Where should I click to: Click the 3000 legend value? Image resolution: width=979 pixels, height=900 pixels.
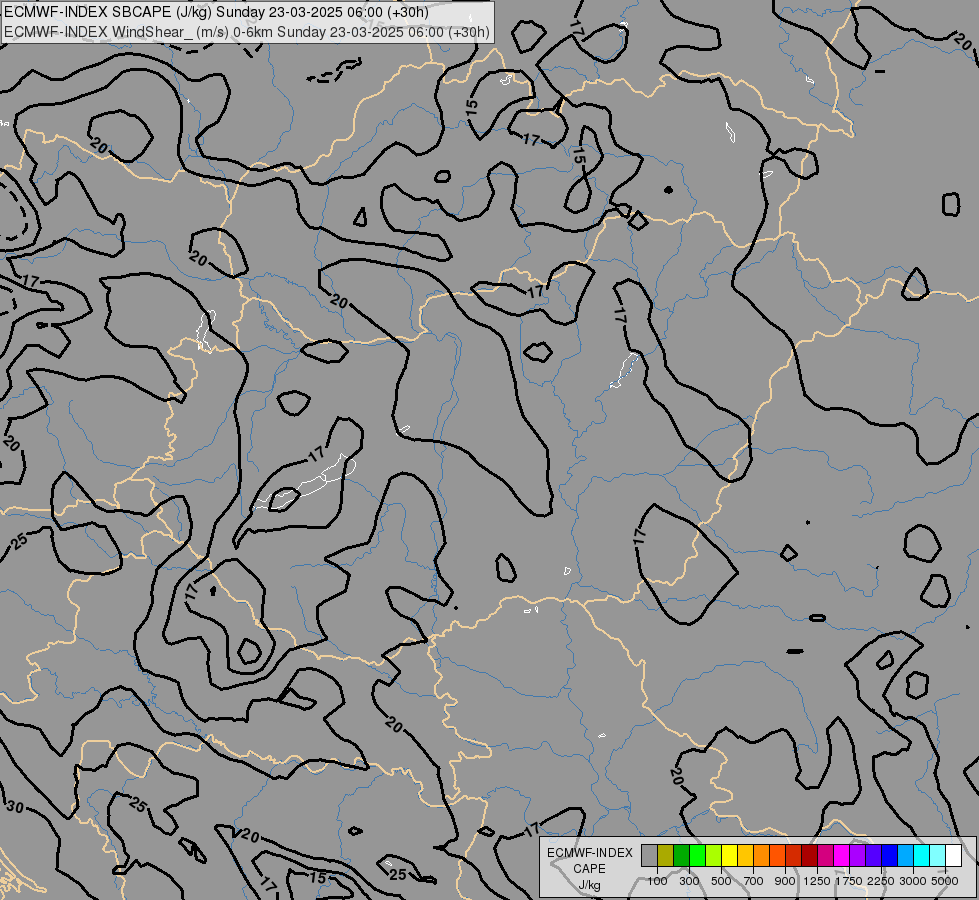[913, 881]
